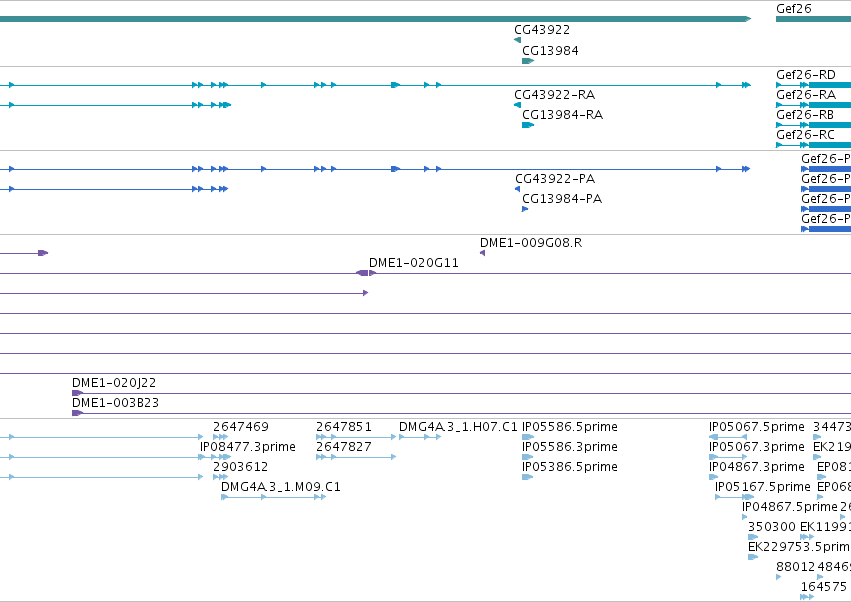Open the Gef26-RD transcript label
The width and height of the screenshot is (851, 602).
pyautogui.click(x=805, y=75)
